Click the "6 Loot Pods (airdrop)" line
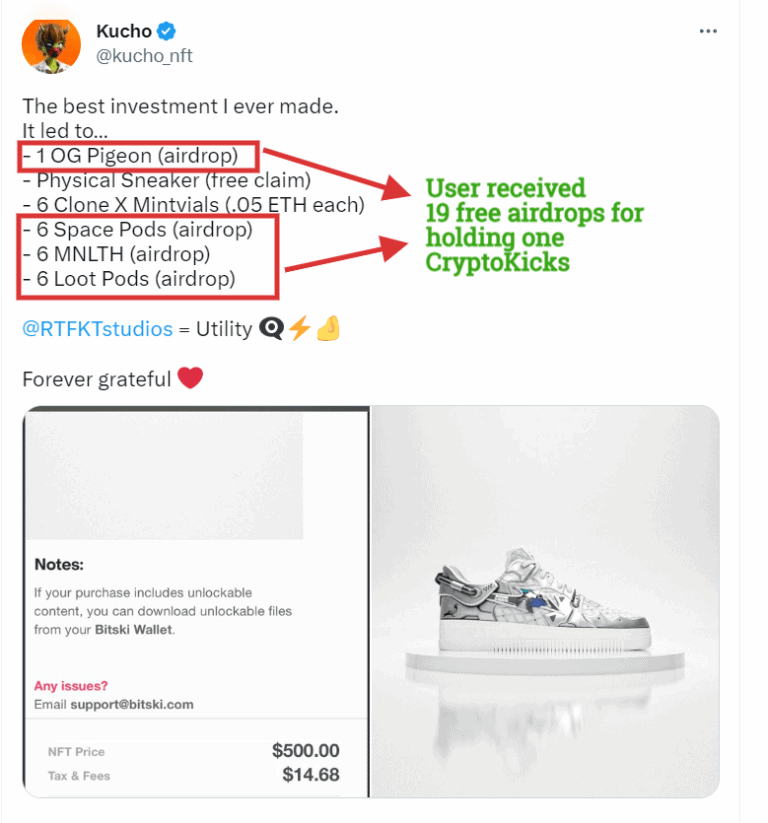The image size is (768, 823). tap(136, 279)
